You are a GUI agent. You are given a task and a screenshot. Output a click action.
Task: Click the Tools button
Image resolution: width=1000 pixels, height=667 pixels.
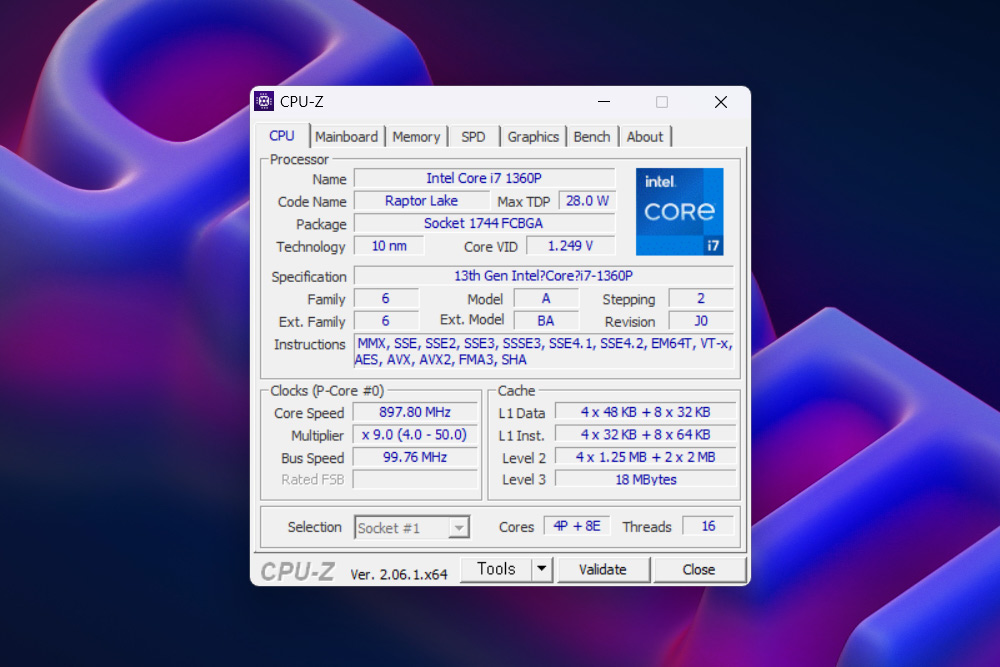(x=496, y=569)
